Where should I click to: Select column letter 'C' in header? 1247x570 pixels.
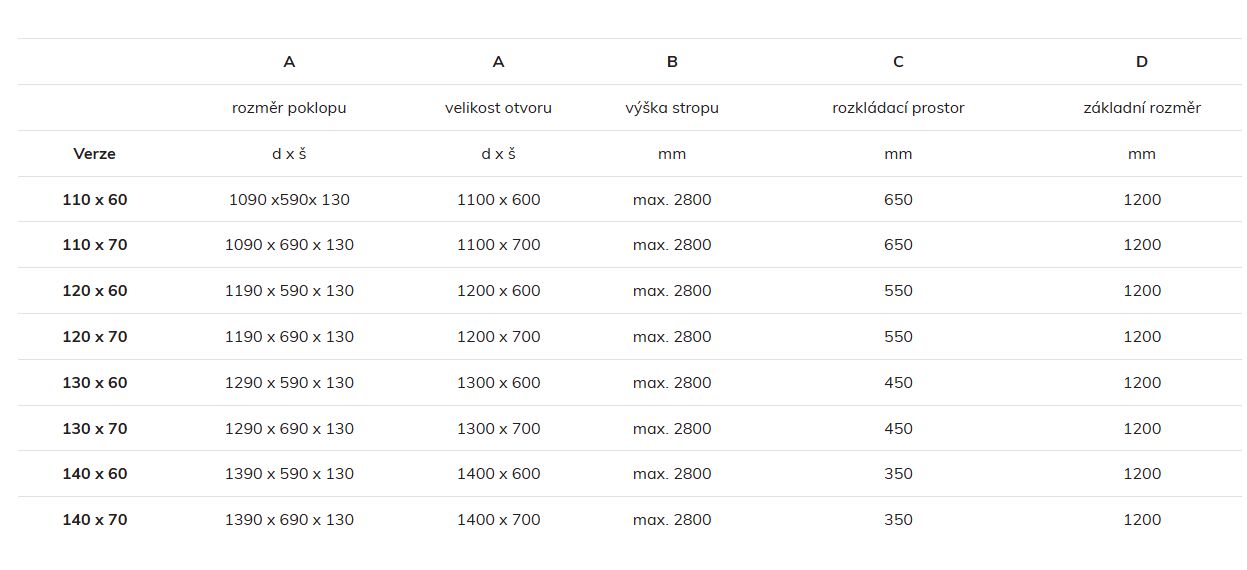coord(898,62)
